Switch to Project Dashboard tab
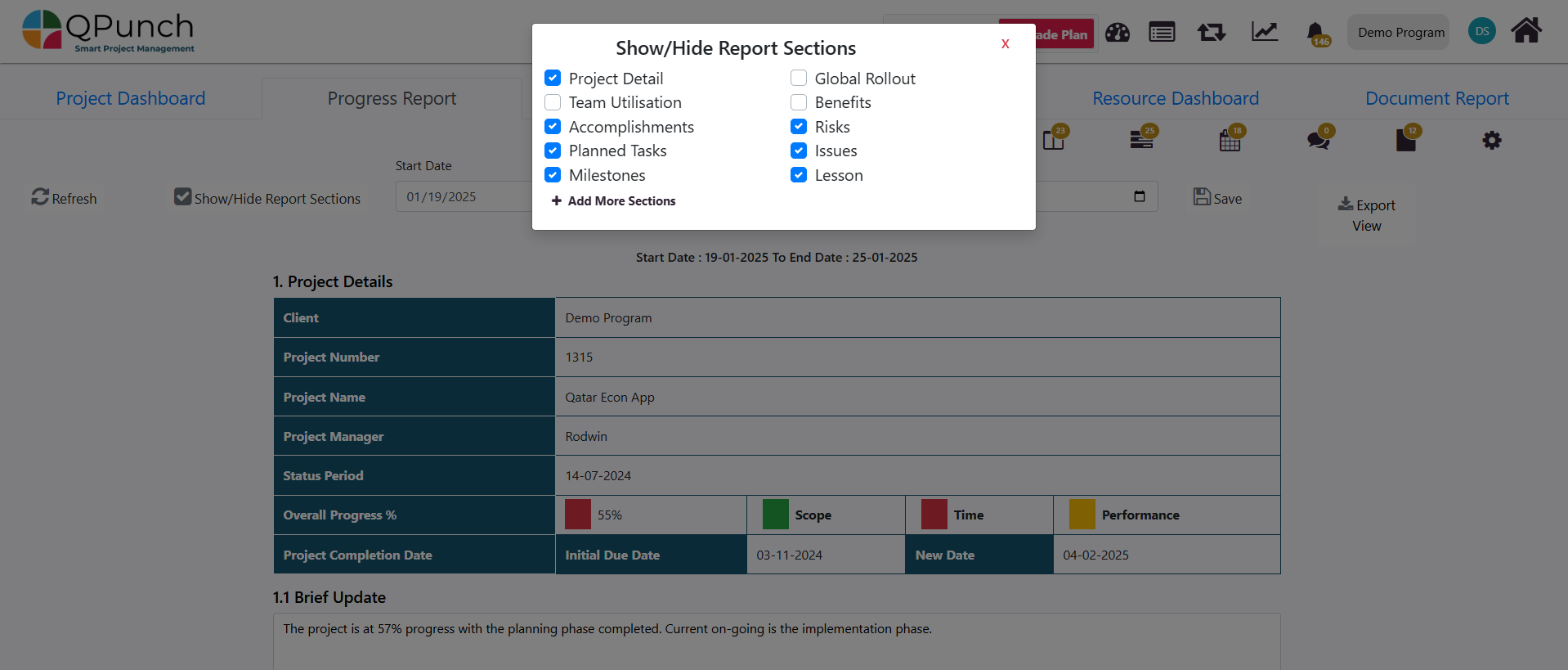 pyautogui.click(x=131, y=98)
